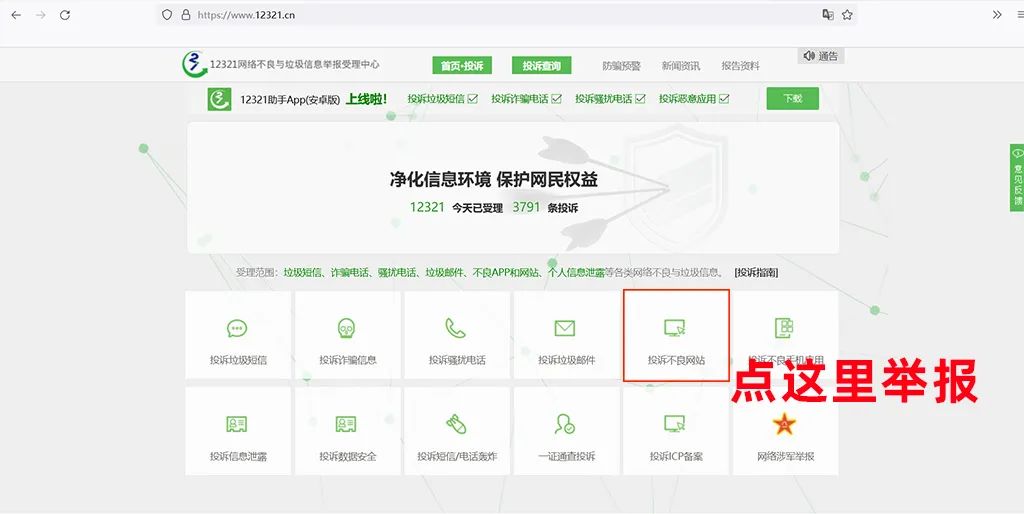Image resolution: width=1024 pixels, height=514 pixels.
Task: Click the 上线啦! text in app banner
Action: pyautogui.click(x=366, y=99)
